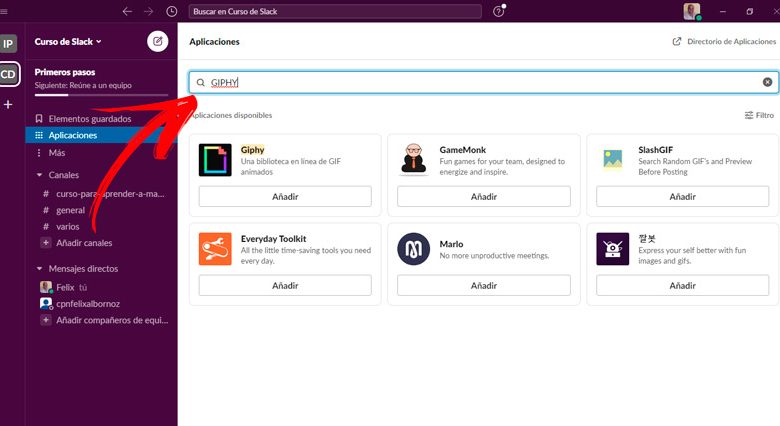Open Primeros pasos progress section
780x426 pixels.
tap(101, 80)
